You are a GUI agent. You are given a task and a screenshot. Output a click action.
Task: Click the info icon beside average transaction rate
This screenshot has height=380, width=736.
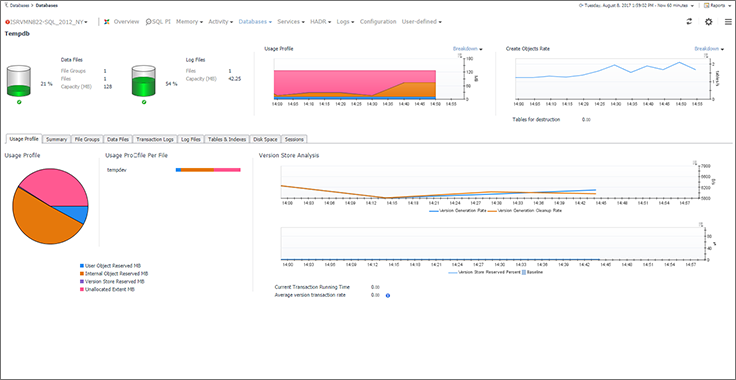388,296
